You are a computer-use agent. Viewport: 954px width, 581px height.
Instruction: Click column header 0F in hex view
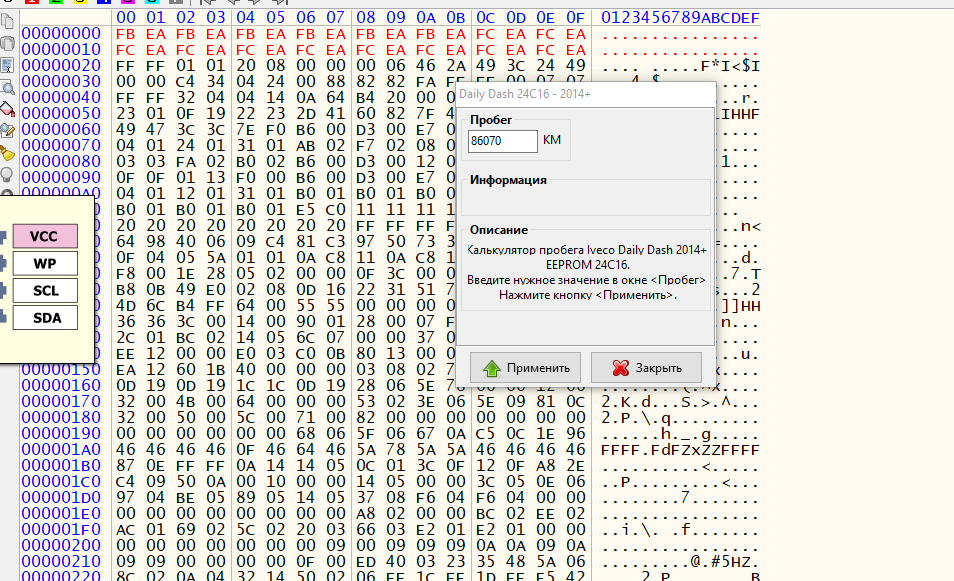[x=576, y=18]
